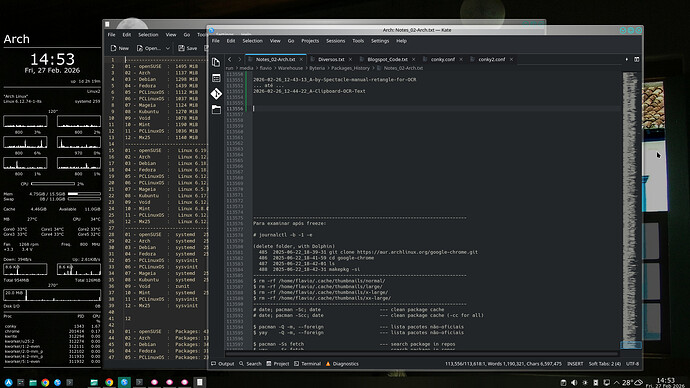Toggle the Project tool view
Viewport: 690px width, 388px height.
(x=278, y=364)
